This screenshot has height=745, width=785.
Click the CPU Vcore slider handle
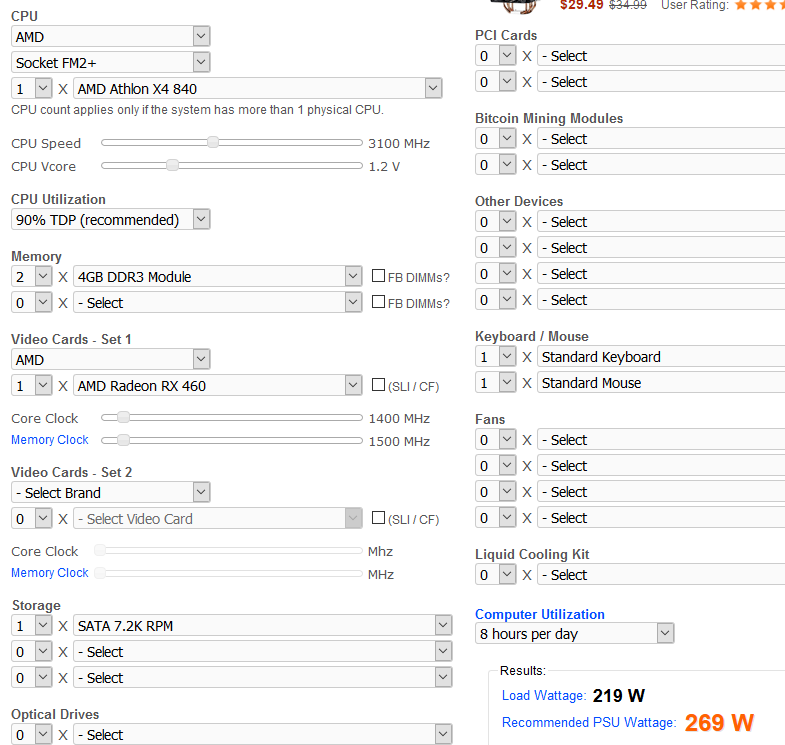[x=172, y=165]
